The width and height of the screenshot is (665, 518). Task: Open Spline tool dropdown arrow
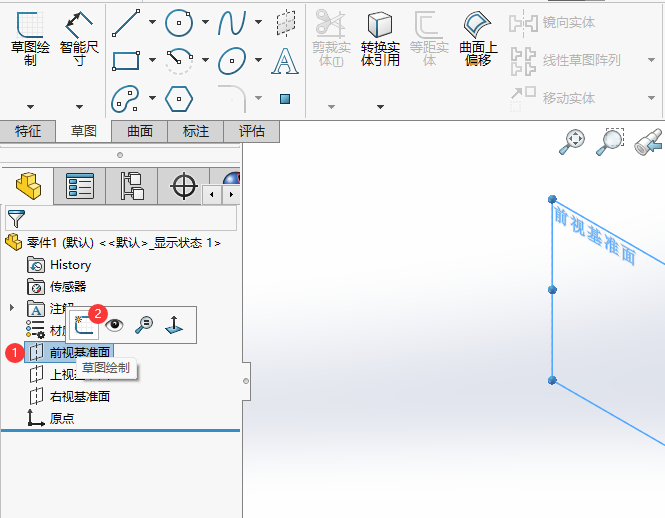[x=258, y=22]
